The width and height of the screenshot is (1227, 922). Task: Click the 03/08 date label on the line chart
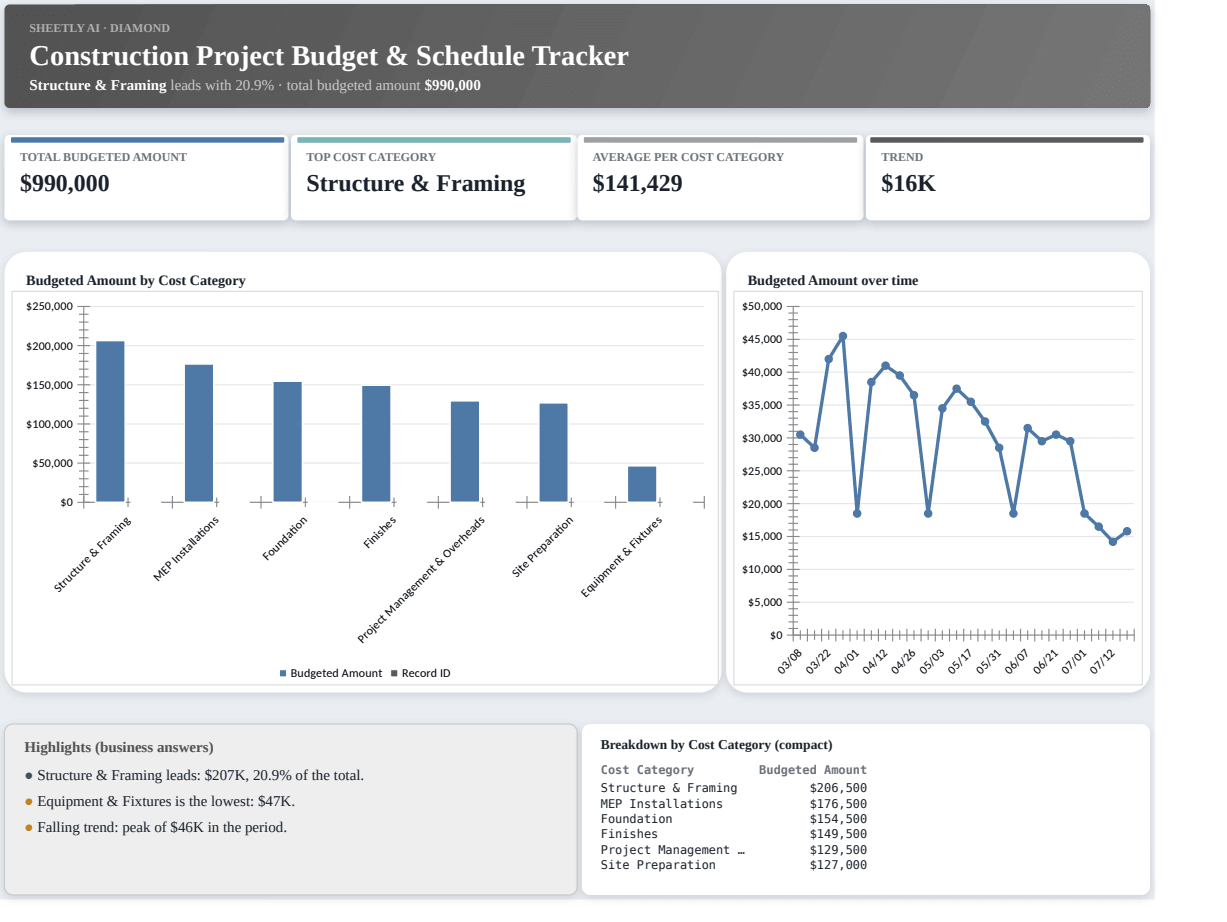tap(790, 662)
